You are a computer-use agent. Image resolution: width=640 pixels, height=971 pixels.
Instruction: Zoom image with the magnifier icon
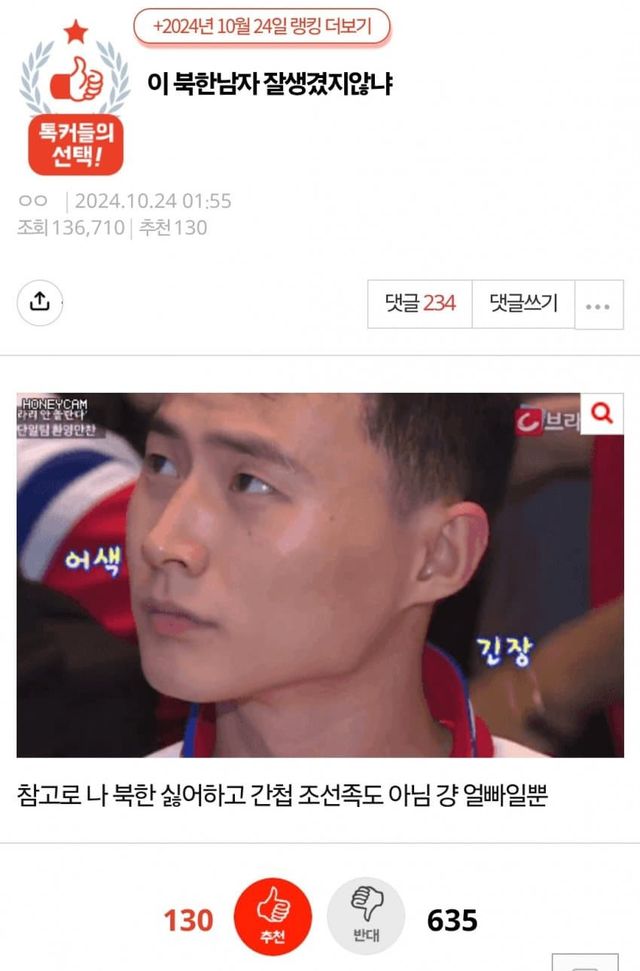pyautogui.click(x=602, y=414)
